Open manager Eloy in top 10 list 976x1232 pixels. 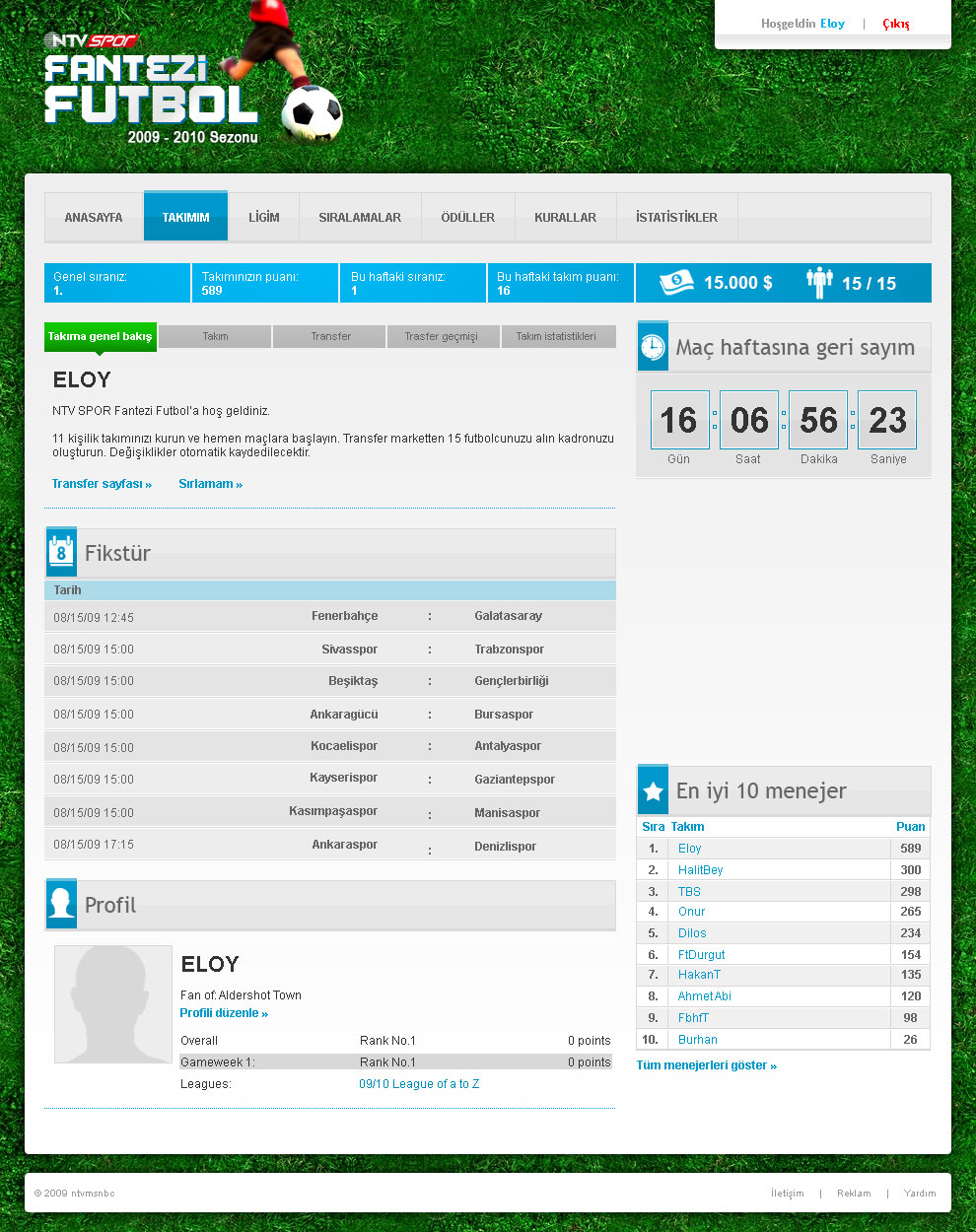pos(689,849)
